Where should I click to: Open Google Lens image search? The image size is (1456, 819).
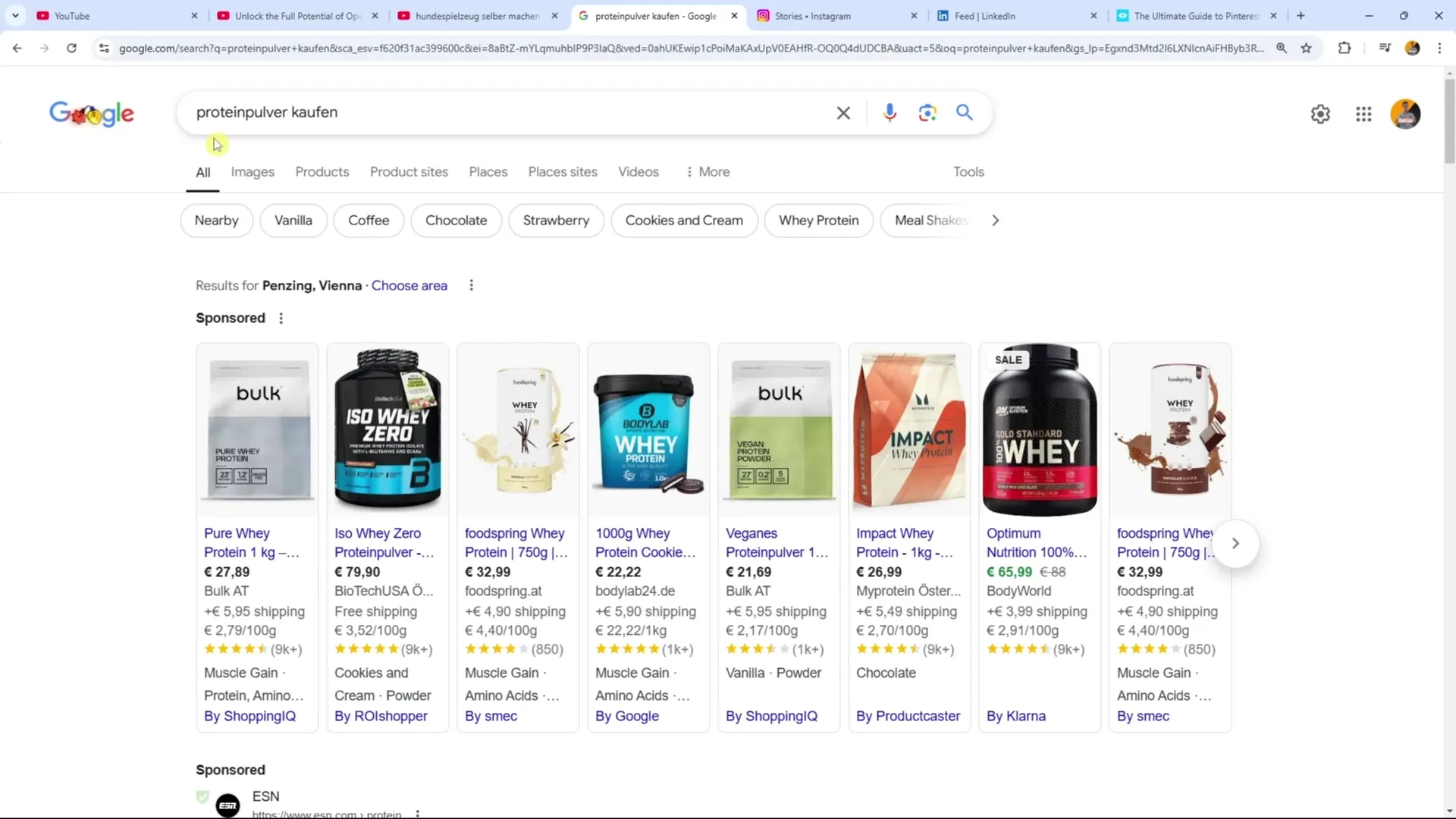(x=927, y=113)
